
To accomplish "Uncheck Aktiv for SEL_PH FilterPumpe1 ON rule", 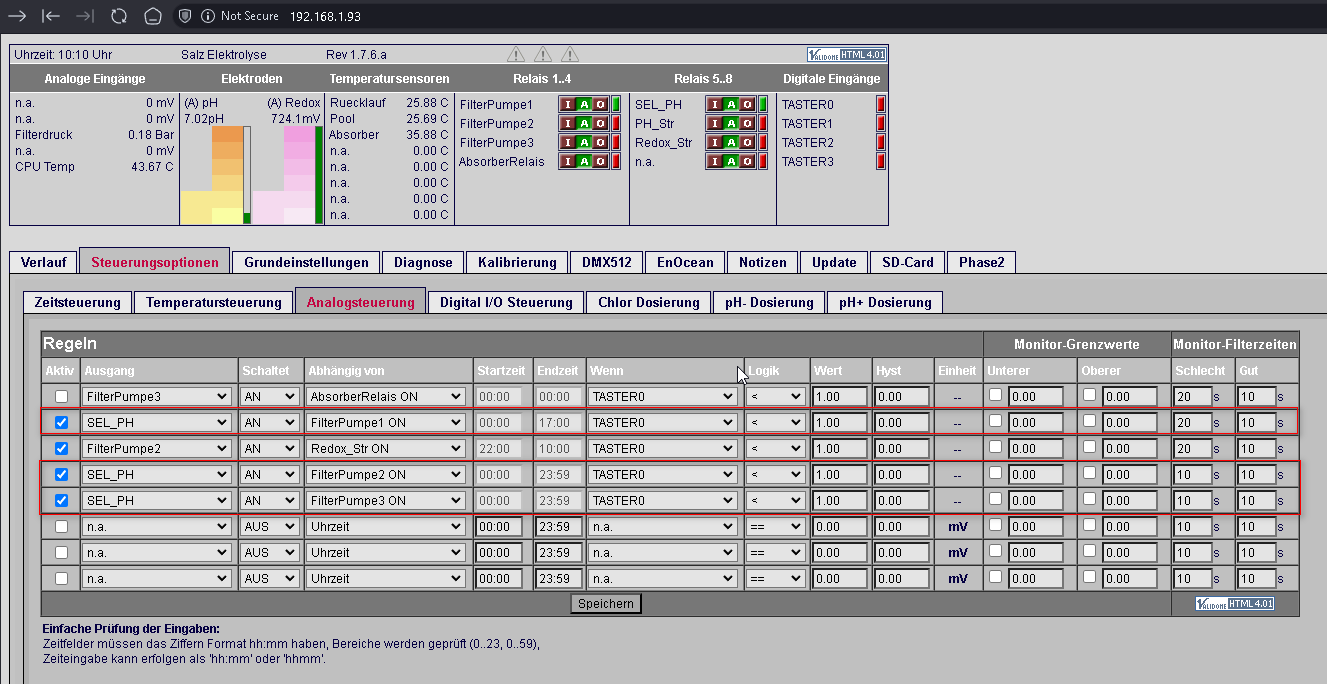I will click(61, 422).
